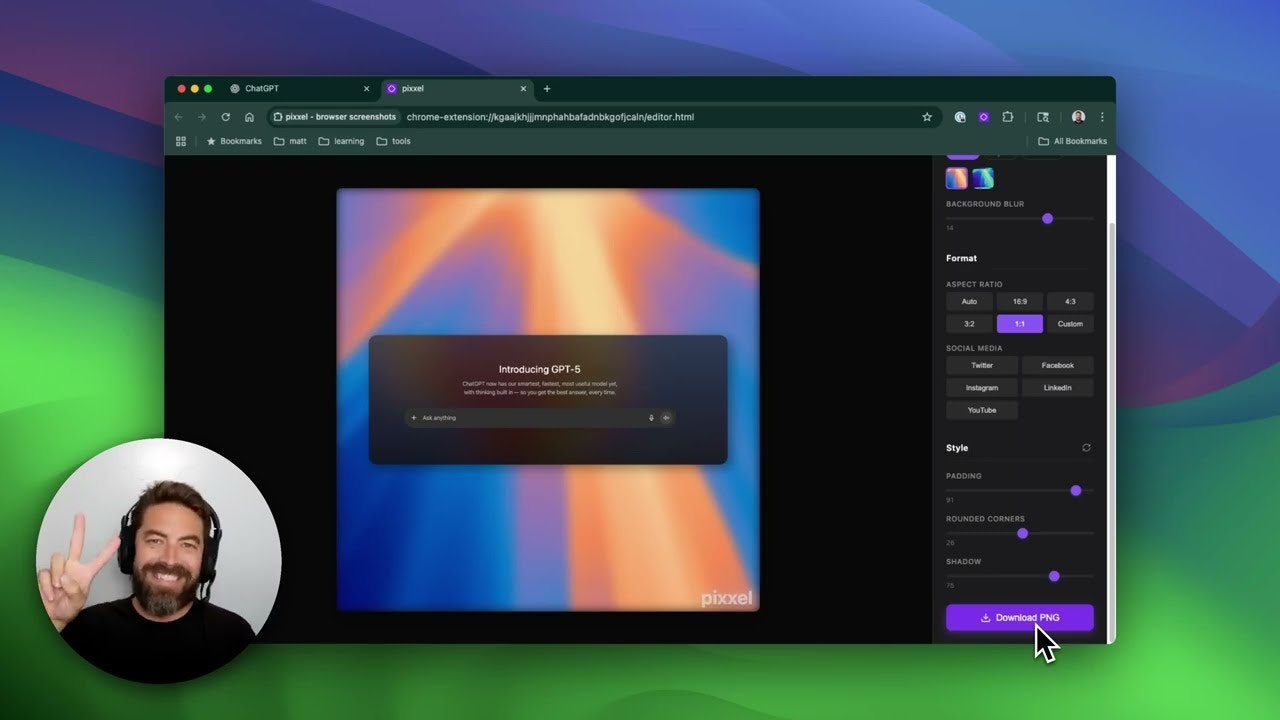This screenshot has height=720, width=1280.
Task: Pick the blue-teal gradient background swatch
Action: pos(983,178)
